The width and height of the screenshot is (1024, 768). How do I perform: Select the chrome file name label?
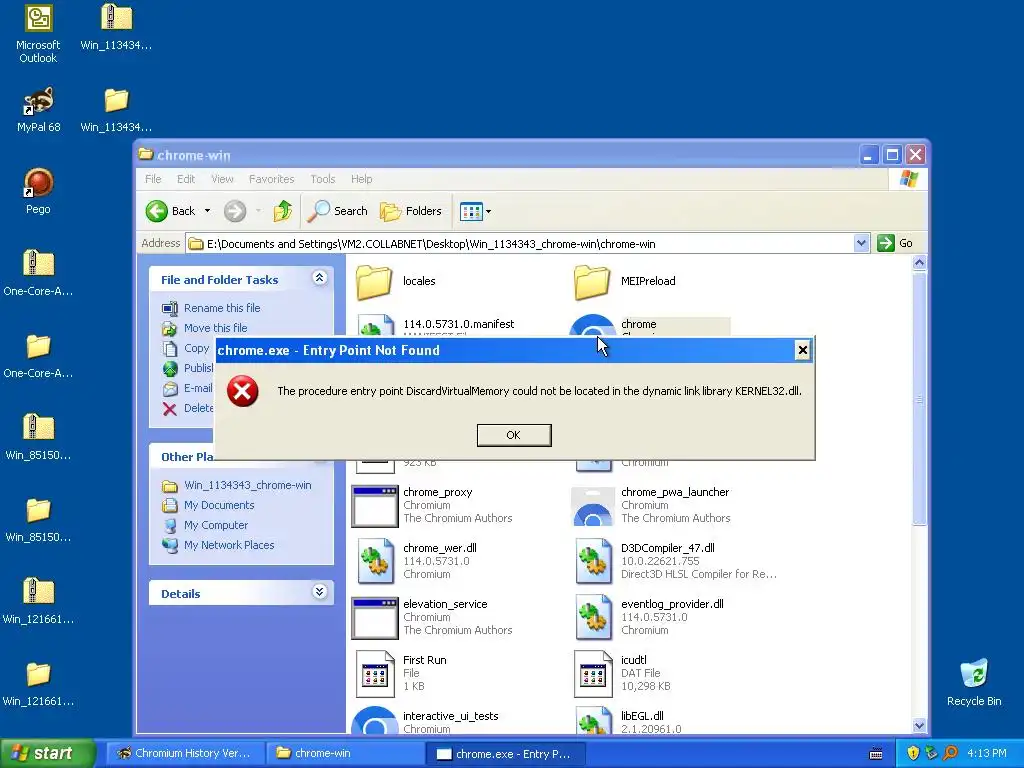639,324
